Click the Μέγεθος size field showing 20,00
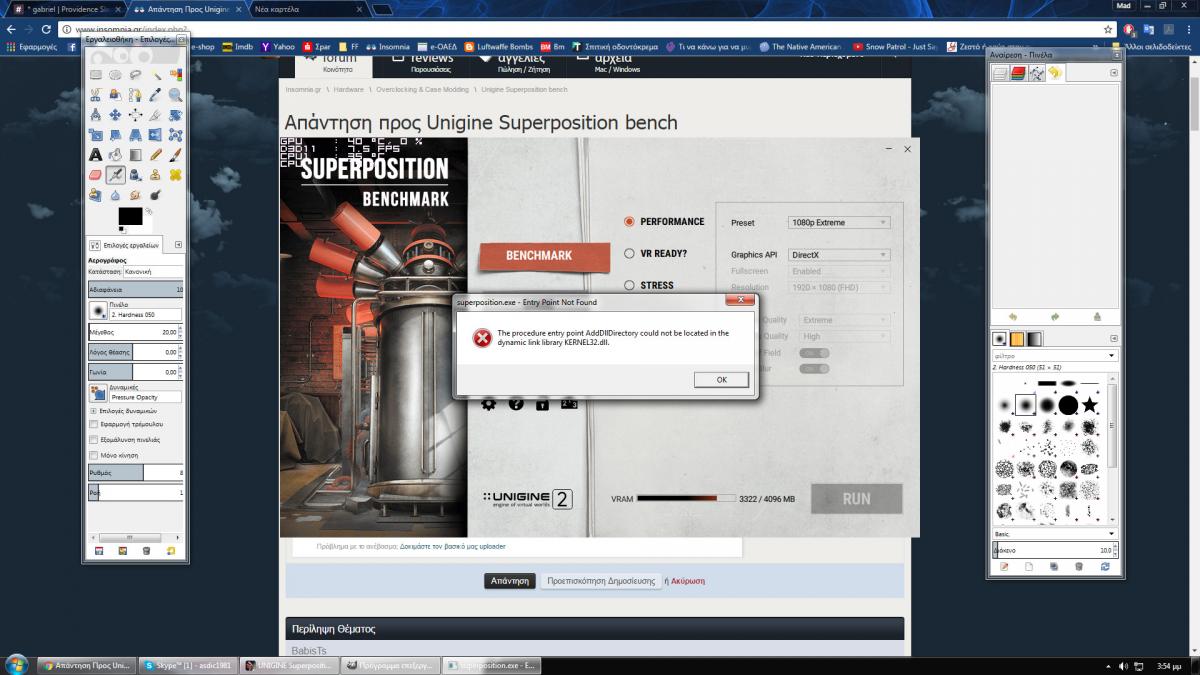1200x675 pixels. point(136,331)
